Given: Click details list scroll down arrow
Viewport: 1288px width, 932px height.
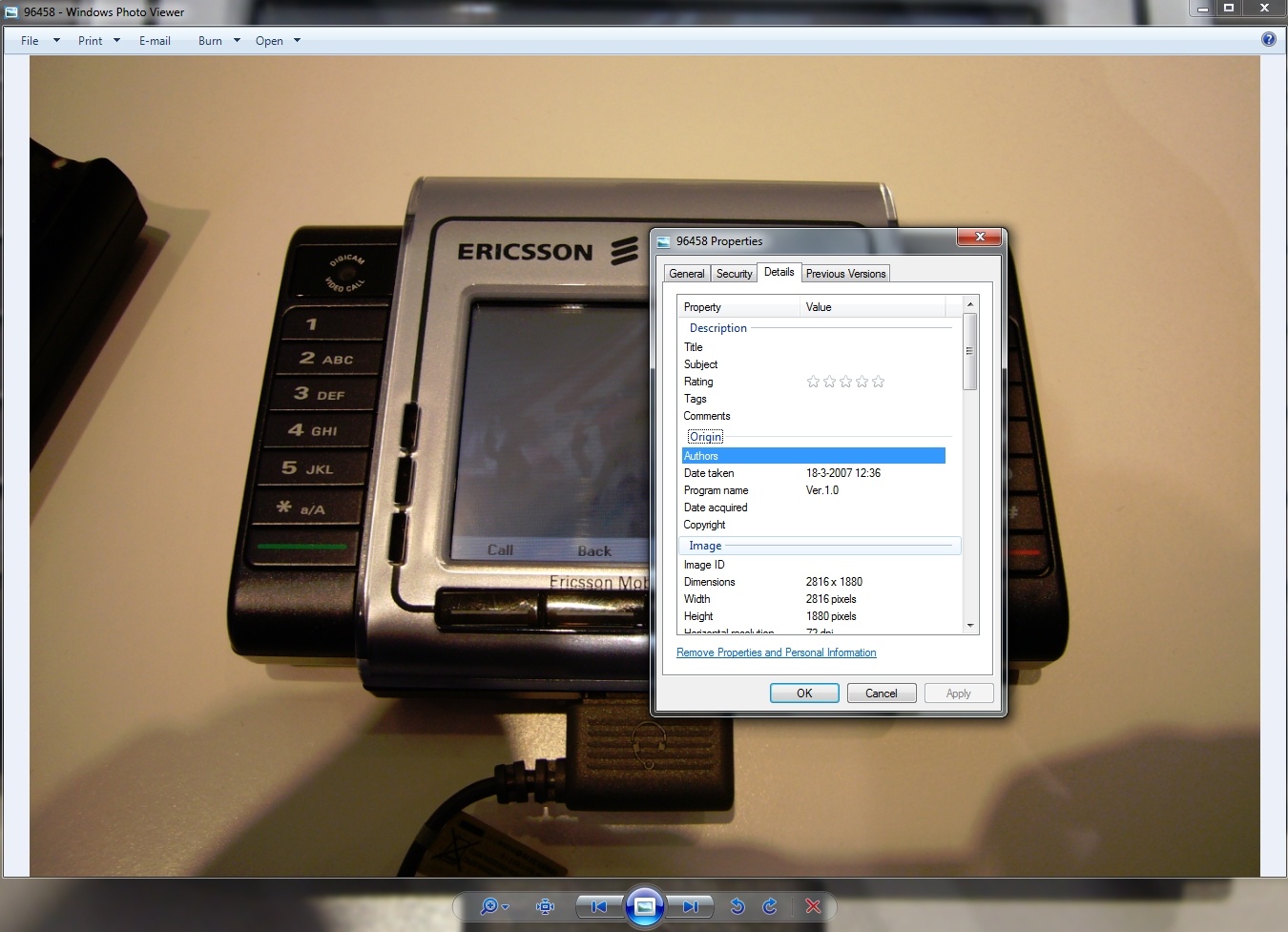Looking at the screenshot, I should (970, 626).
